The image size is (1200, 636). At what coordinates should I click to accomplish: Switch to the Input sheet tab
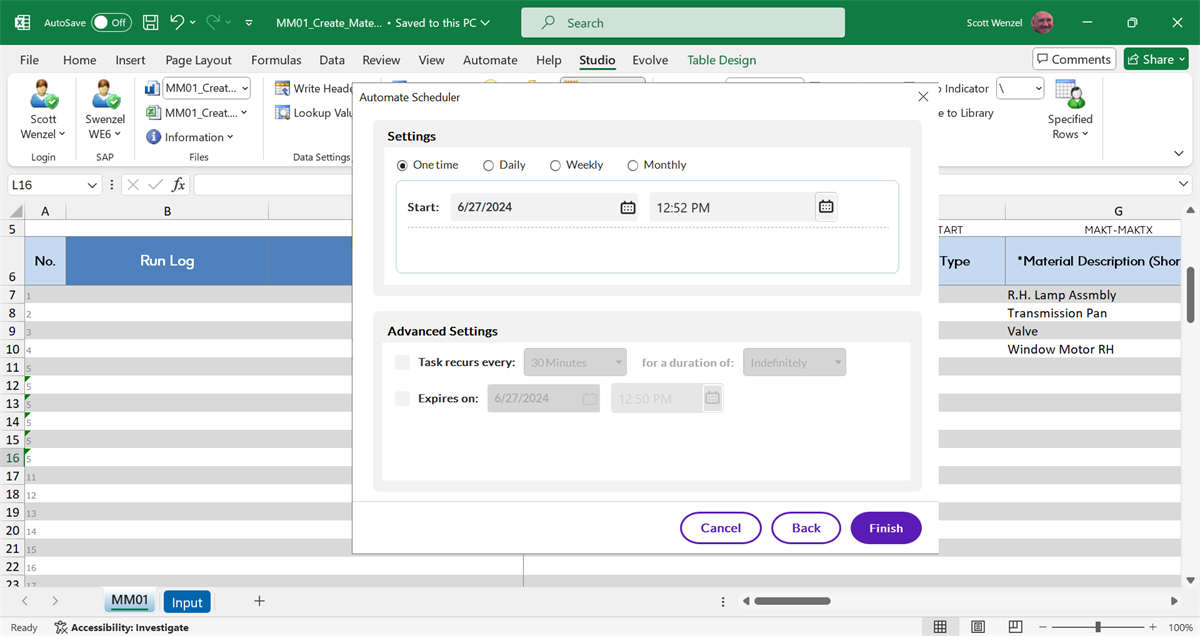coord(187,601)
